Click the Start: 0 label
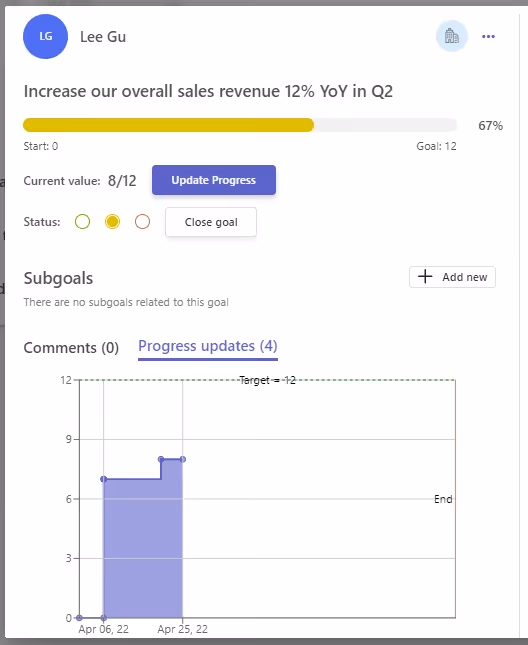Viewport: 528px width, 645px height. click(41, 146)
